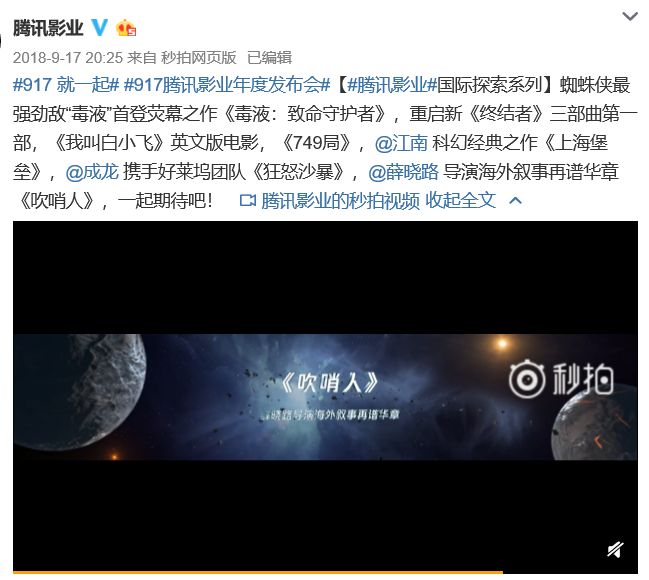This screenshot has height=580, width=649.
Task: Click the 《吹哨人》 video frame to play
Action: pyautogui.click(x=325, y=397)
